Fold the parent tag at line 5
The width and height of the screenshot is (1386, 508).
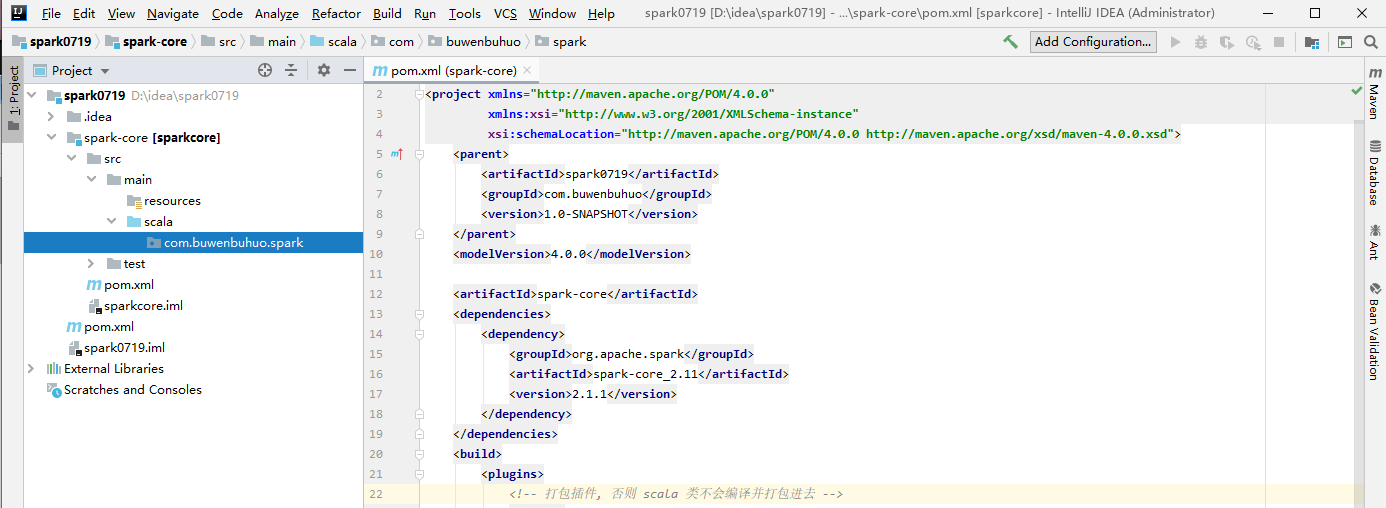point(419,154)
